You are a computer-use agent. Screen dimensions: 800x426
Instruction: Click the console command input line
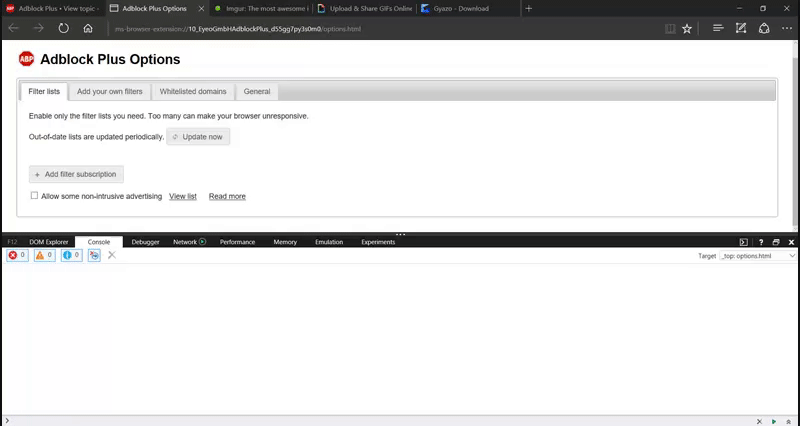[x=380, y=421]
